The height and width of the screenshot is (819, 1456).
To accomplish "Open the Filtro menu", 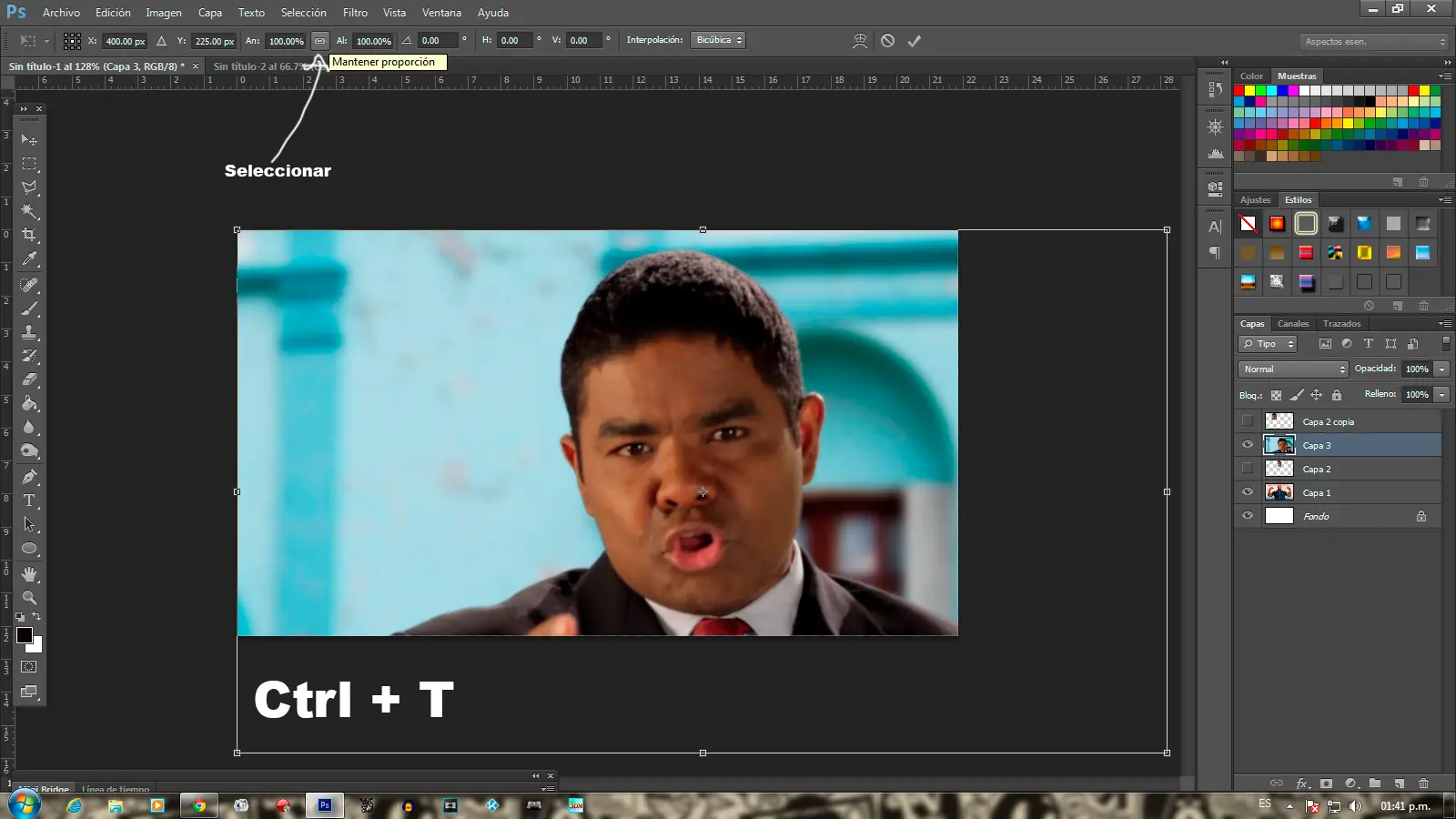I will [x=355, y=13].
